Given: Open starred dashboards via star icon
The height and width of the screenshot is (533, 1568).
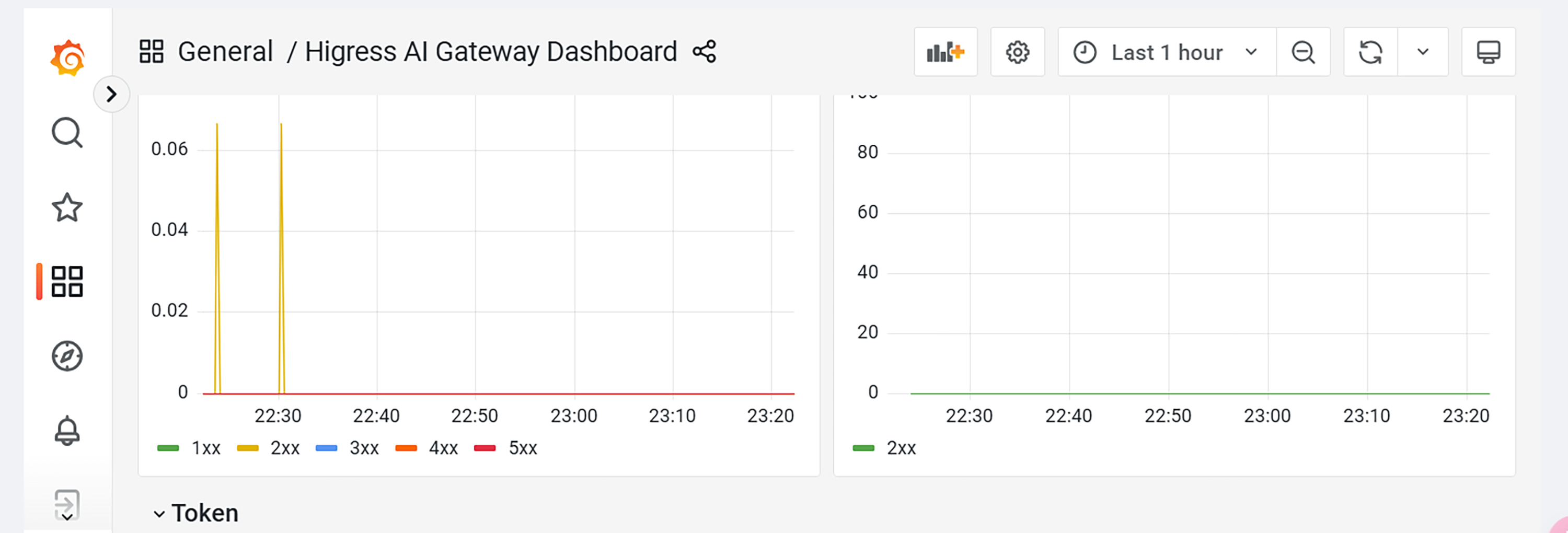Looking at the screenshot, I should point(67,207).
